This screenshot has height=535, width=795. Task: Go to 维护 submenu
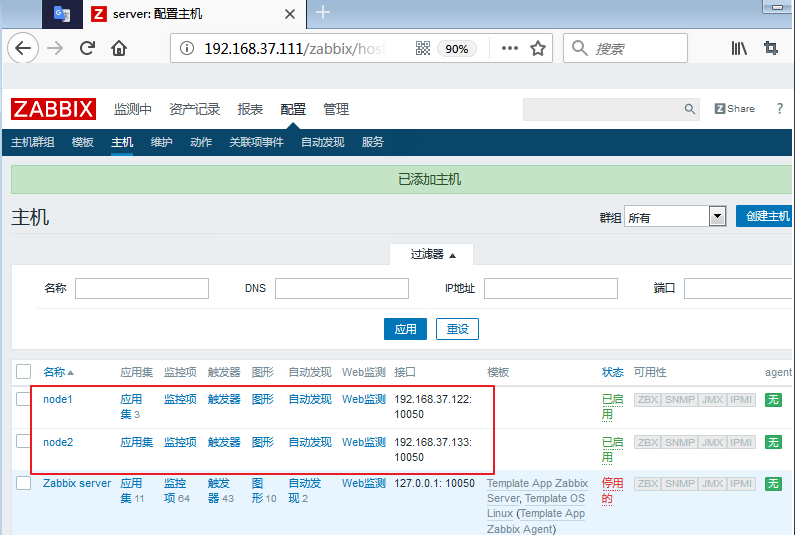point(162,142)
